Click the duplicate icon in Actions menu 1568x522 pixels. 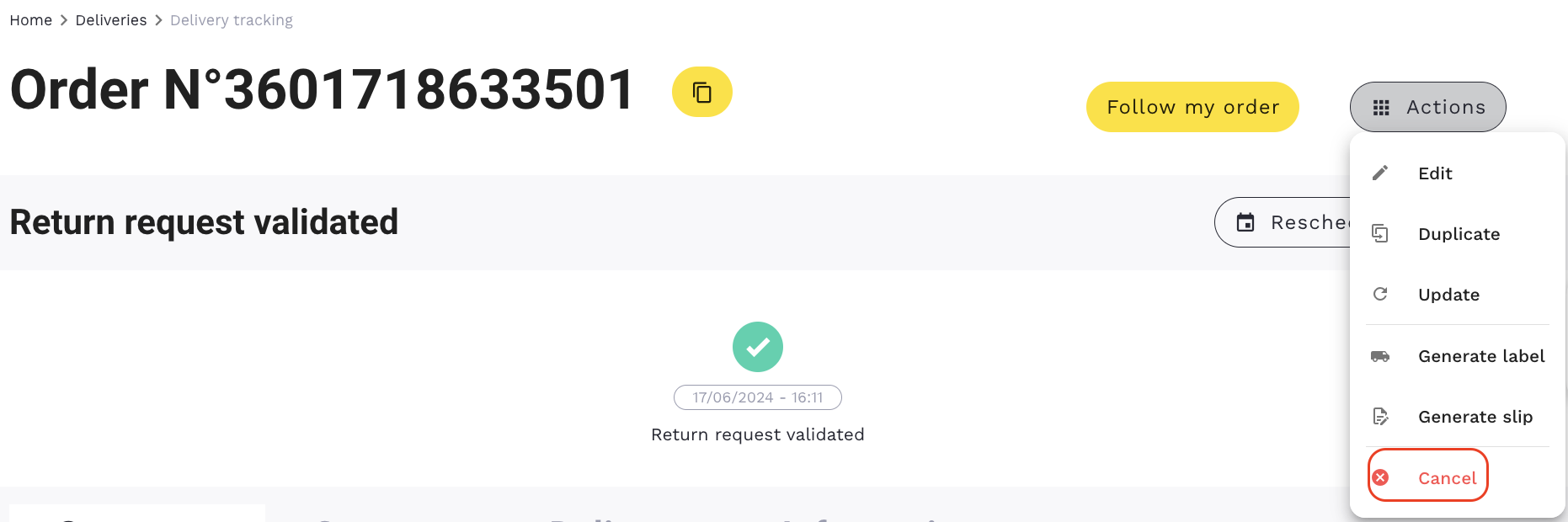click(x=1380, y=233)
